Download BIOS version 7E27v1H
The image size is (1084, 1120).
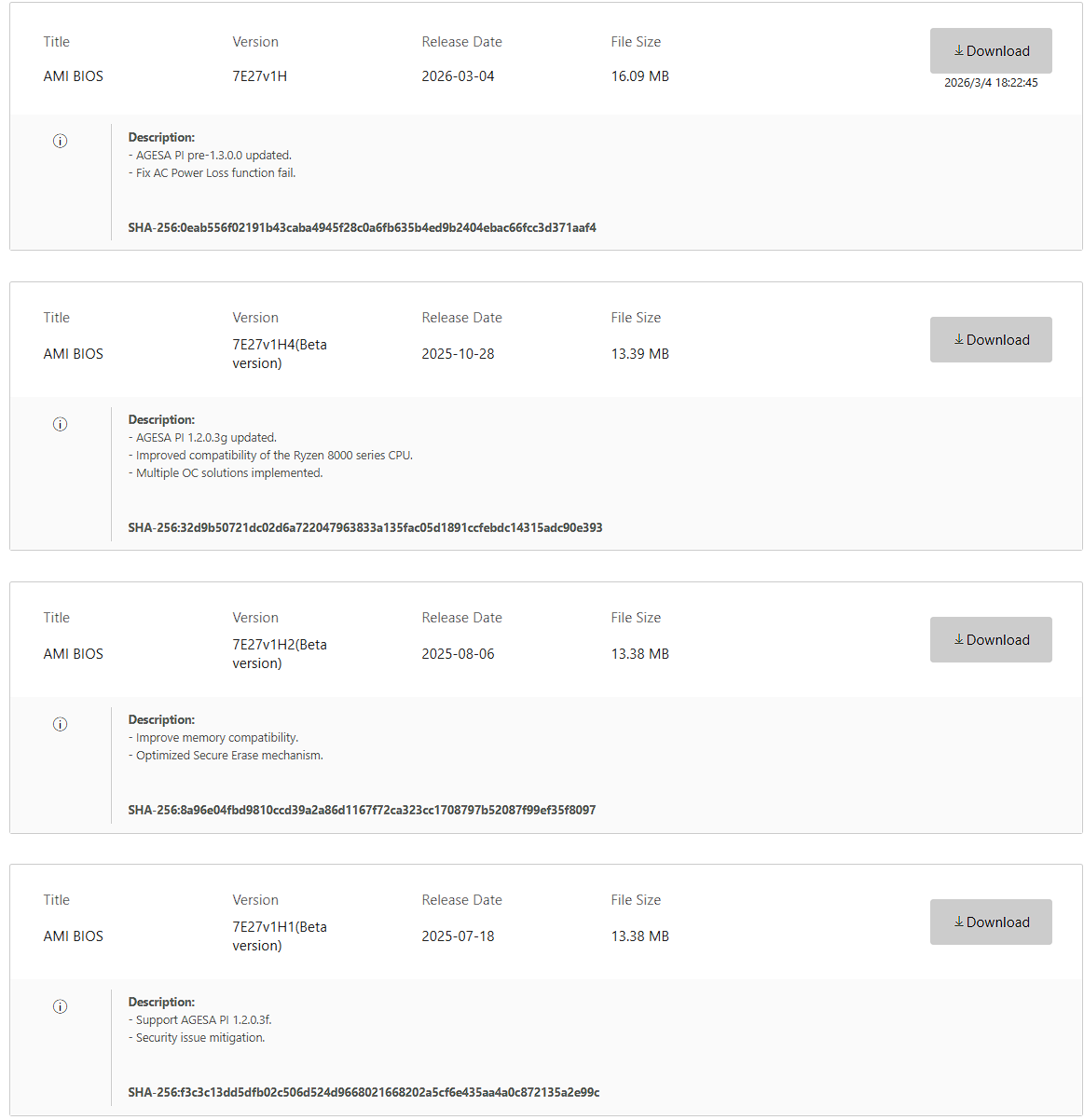[x=991, y=50]
